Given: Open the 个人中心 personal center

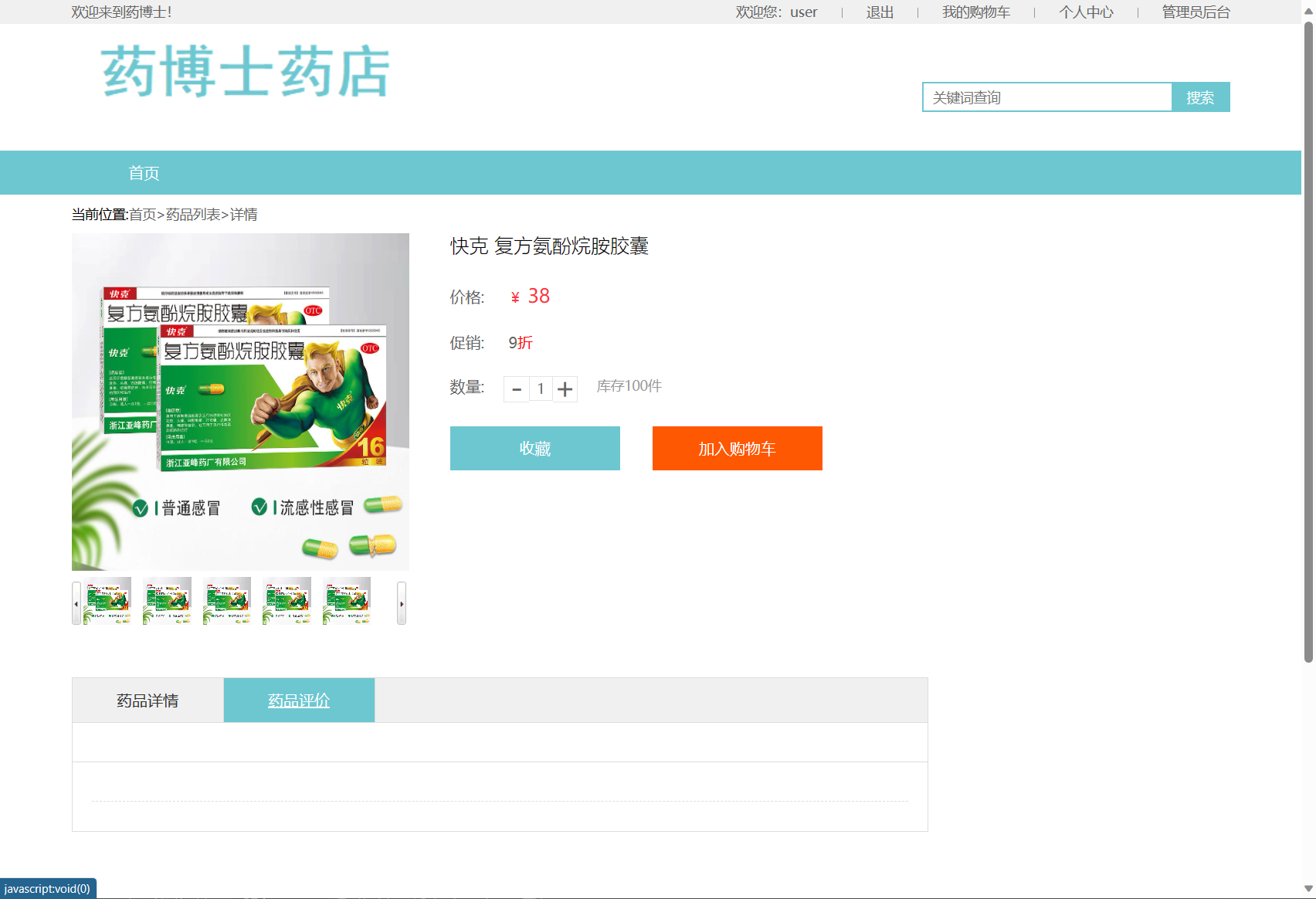Looking at the screenshot, I should point(1086,12).
